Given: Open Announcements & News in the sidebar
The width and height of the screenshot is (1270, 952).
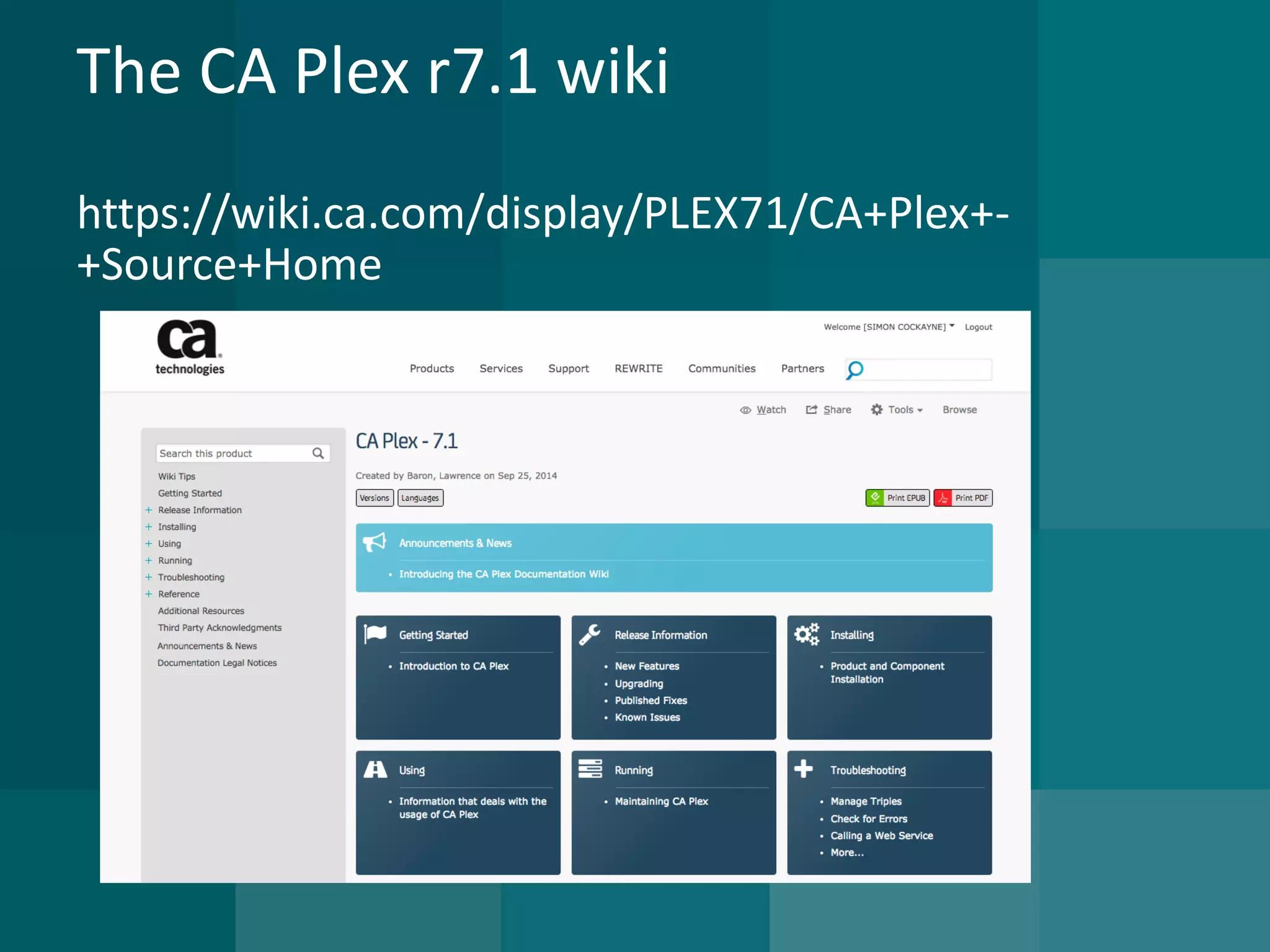Looking at the screenshot, I should click(x=207, y=646).
